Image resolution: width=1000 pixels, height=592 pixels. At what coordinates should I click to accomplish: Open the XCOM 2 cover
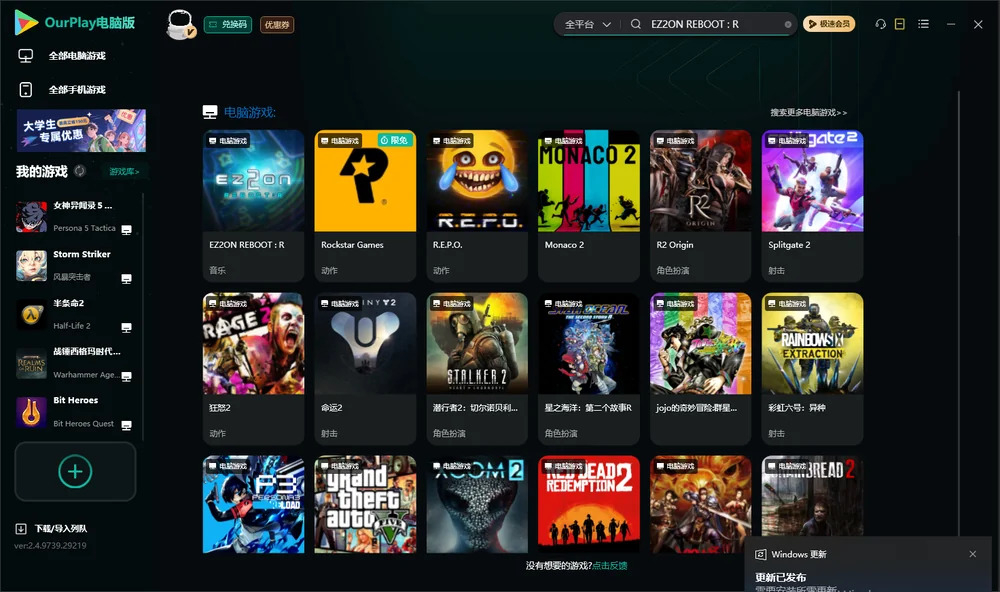[x=477, y=504]
